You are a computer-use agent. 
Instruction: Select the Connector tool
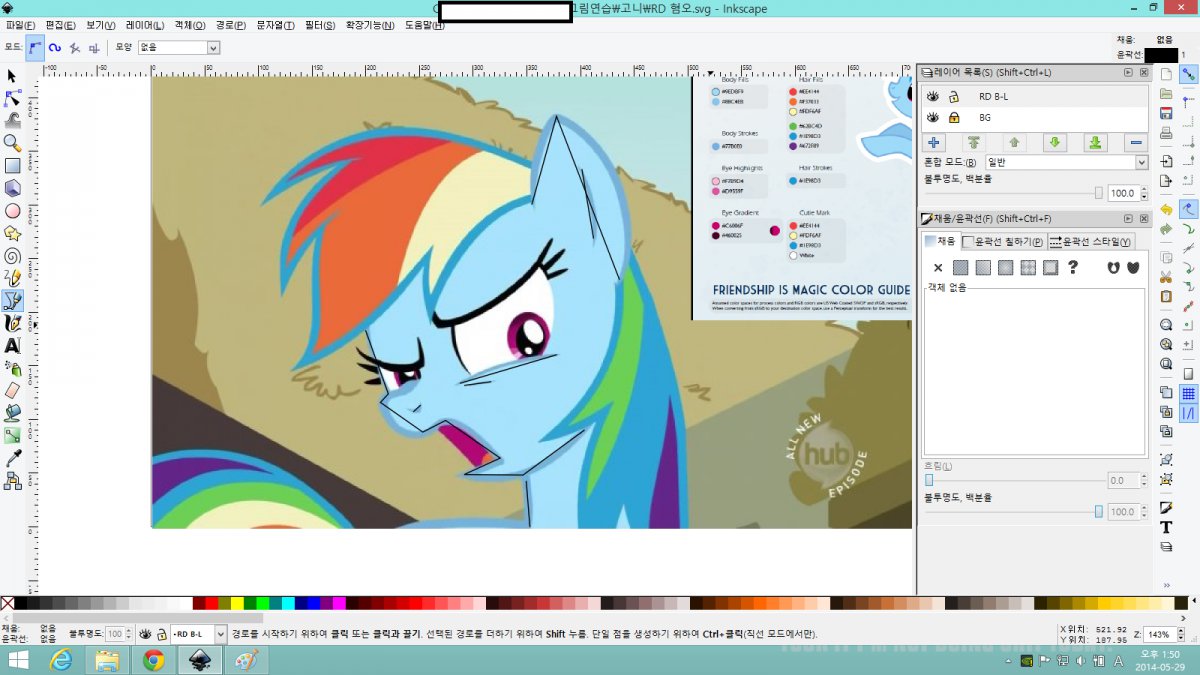click(x=12, y=481)
